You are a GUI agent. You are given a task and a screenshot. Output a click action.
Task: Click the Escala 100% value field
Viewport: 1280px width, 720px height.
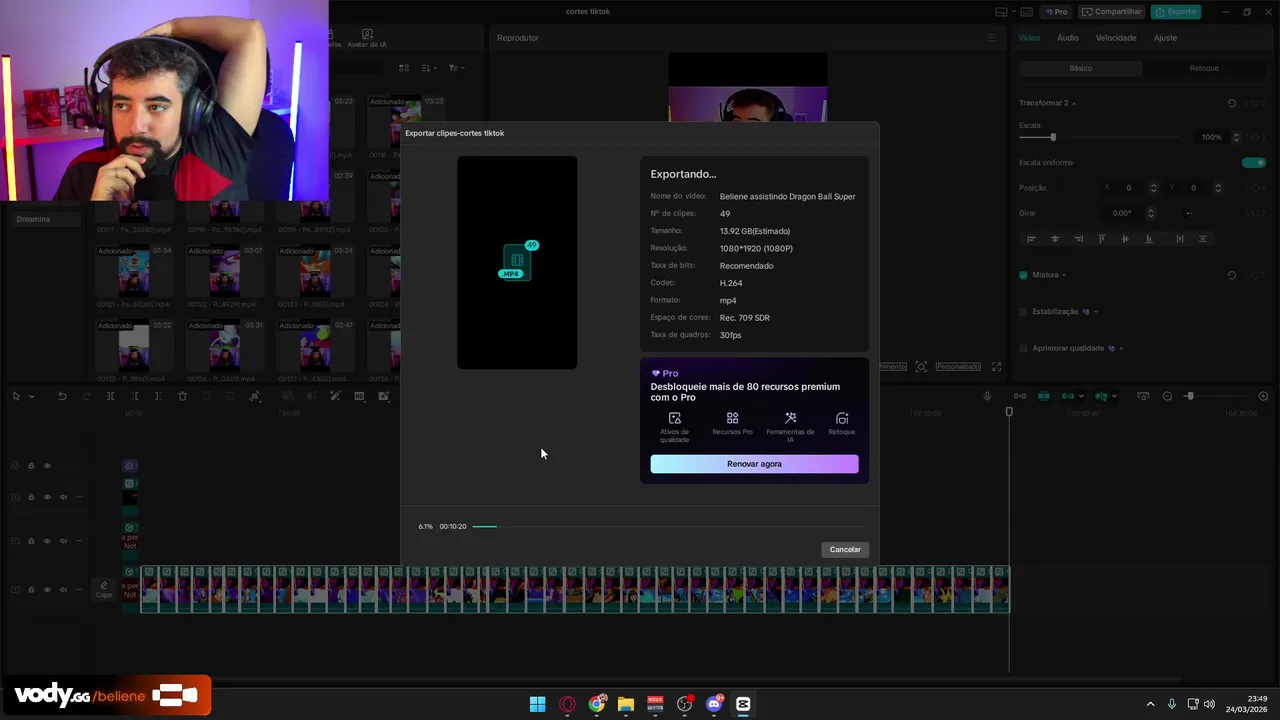(1211, 137)
